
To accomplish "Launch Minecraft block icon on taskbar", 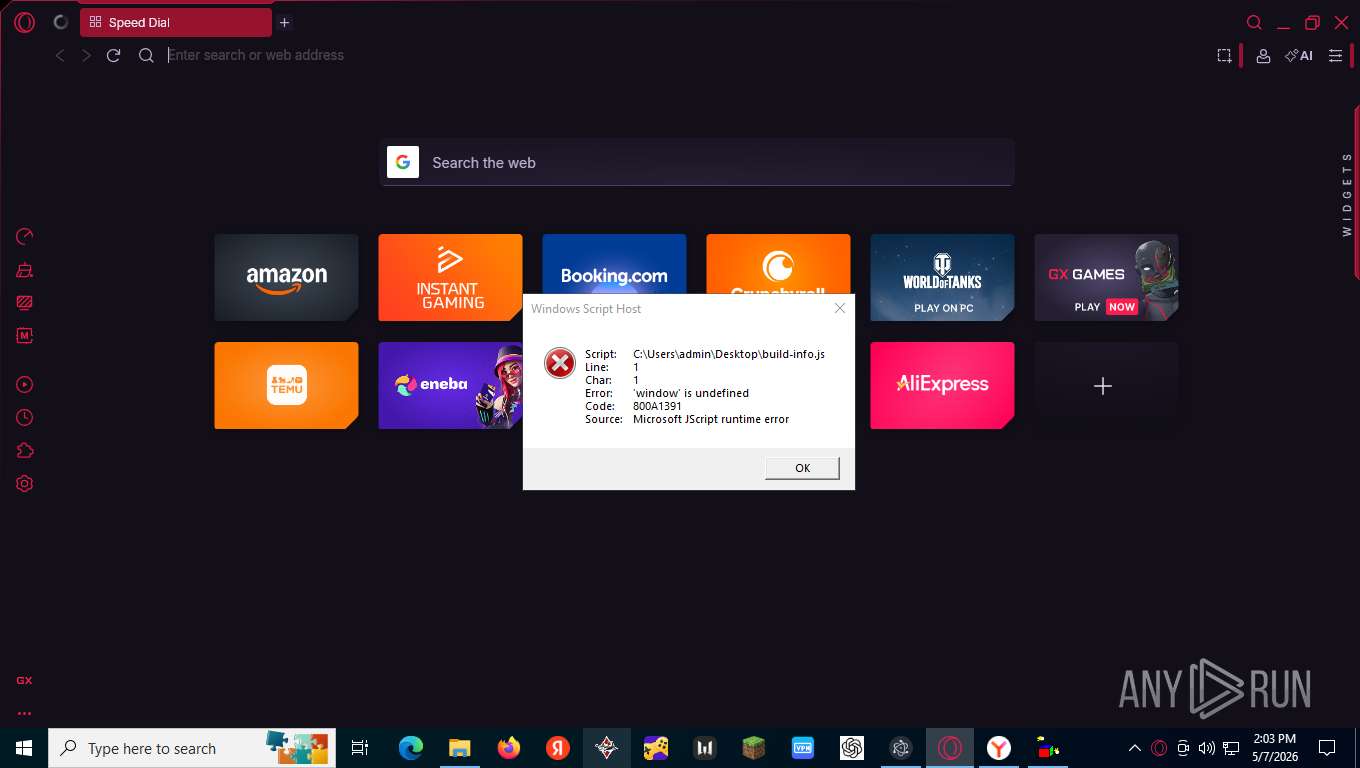I will click(x=753, y=748).
